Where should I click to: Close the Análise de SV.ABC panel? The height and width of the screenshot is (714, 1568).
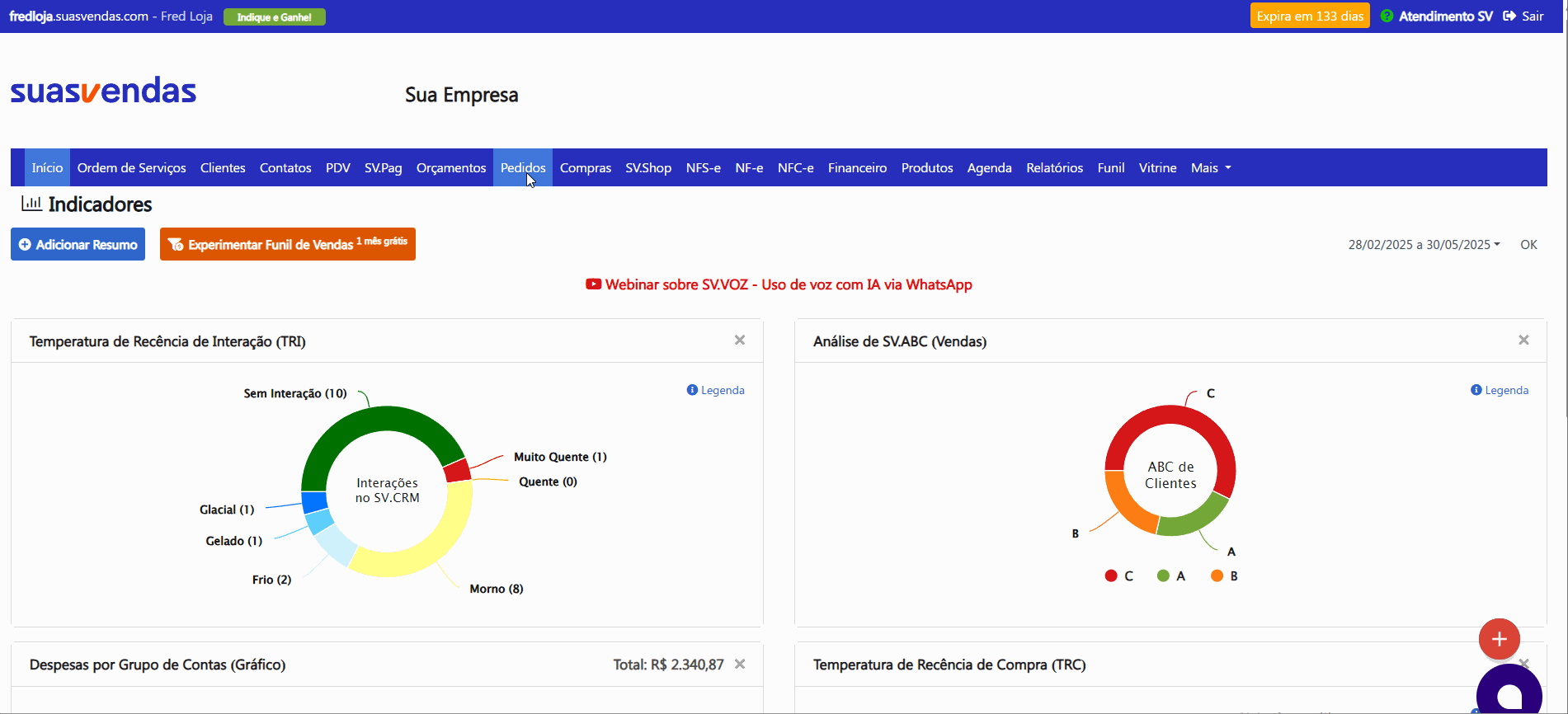(x=1523, y=341)
